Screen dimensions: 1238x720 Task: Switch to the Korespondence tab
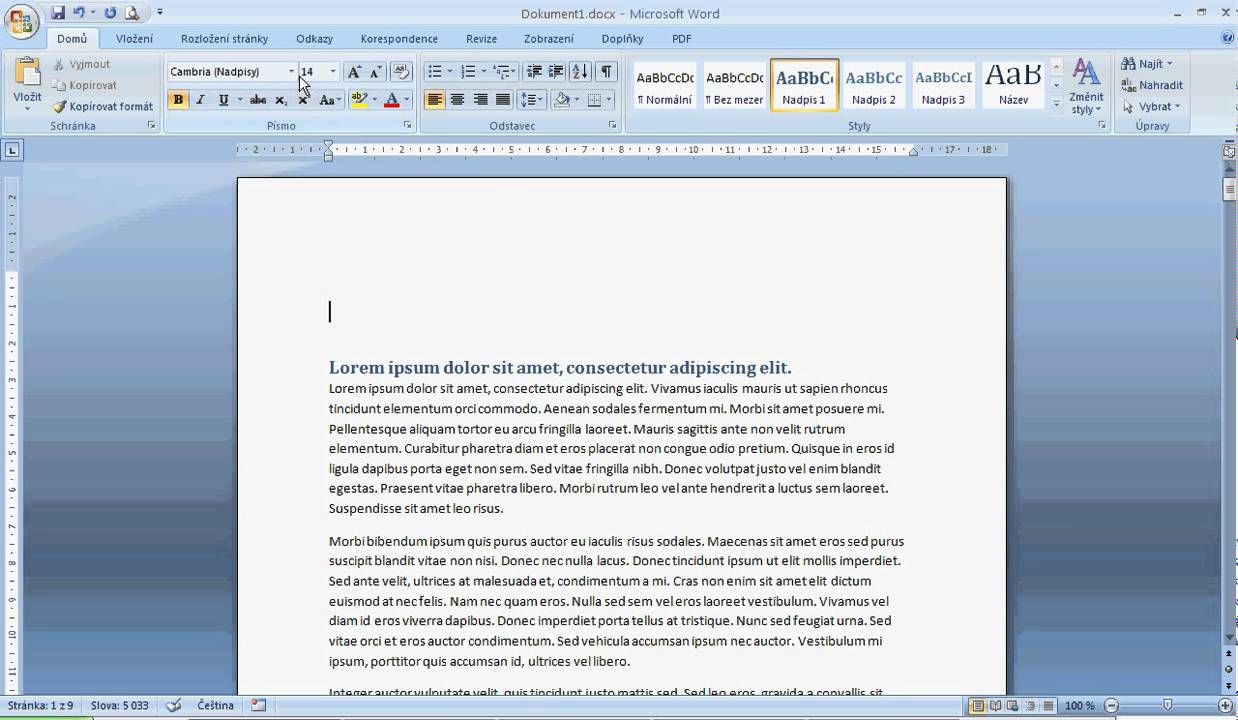click(x=399, y=39)
